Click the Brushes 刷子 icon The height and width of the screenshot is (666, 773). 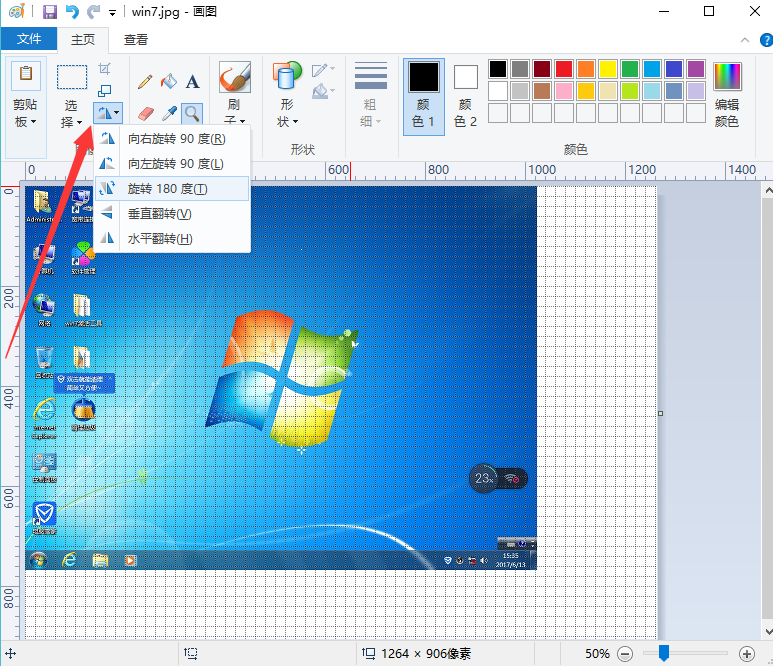(235, 77)
